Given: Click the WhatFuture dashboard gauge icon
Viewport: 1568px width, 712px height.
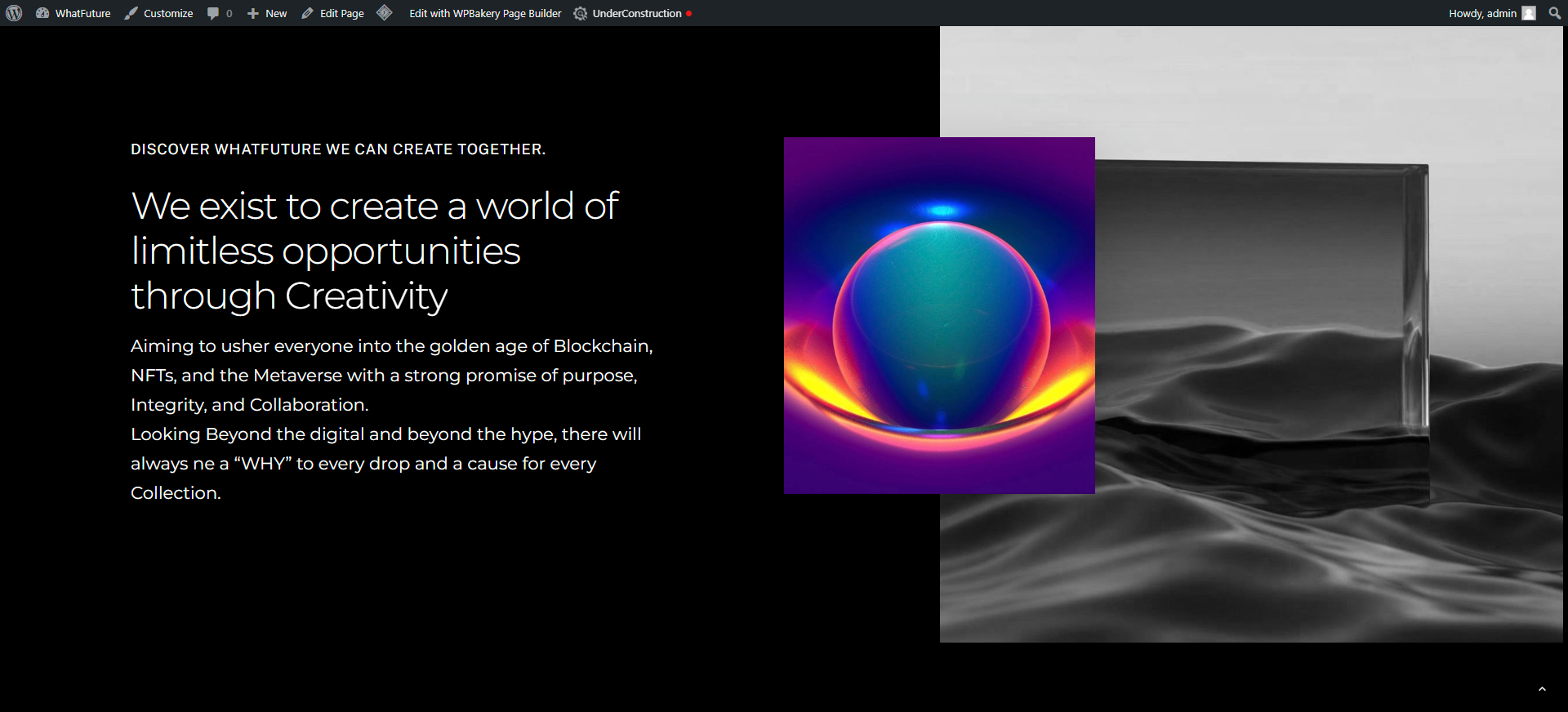Looking at the screenshot, I should tap(42, 13).
